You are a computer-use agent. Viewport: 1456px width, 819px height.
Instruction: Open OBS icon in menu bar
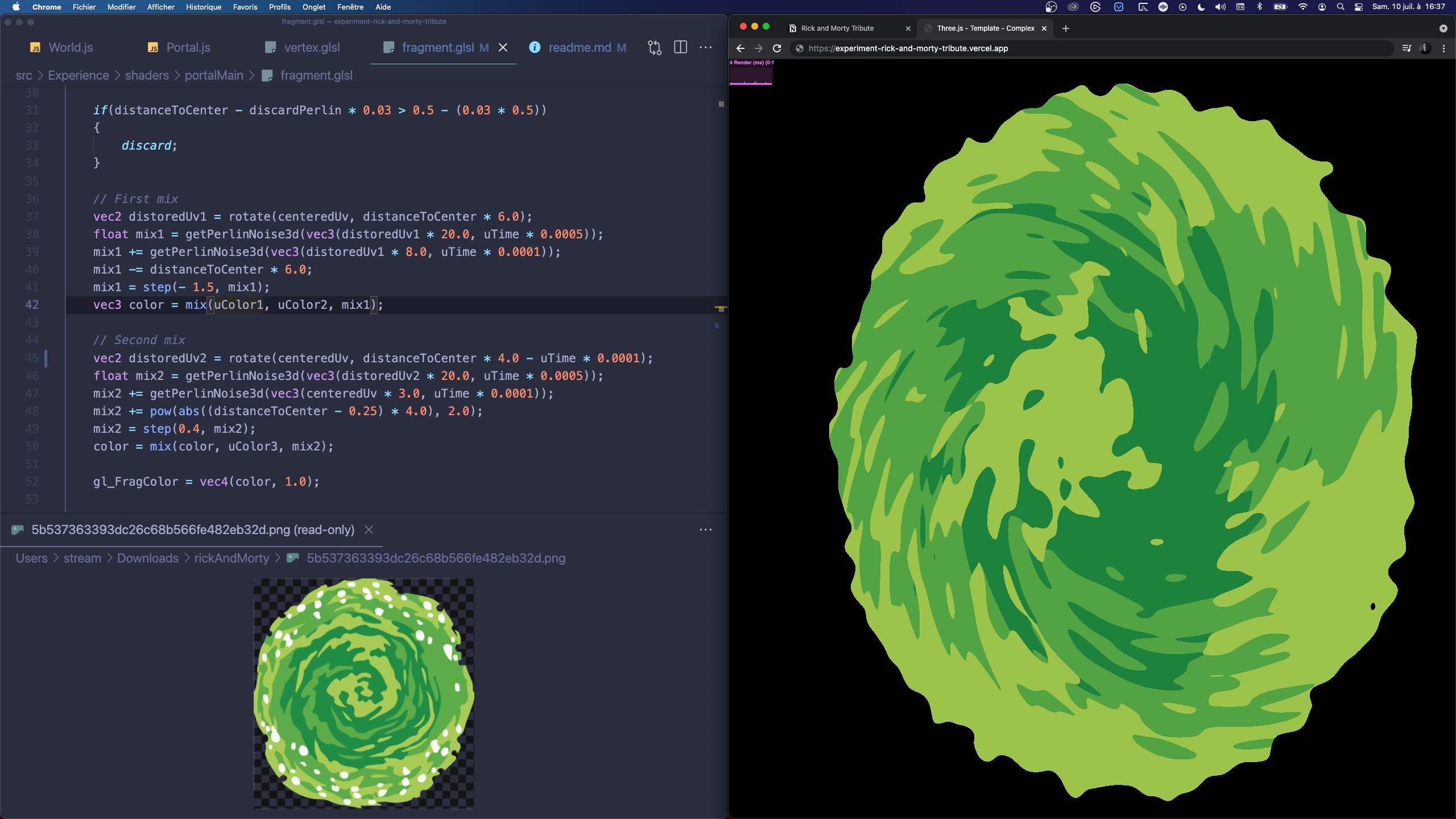[x=1051, y=7]
